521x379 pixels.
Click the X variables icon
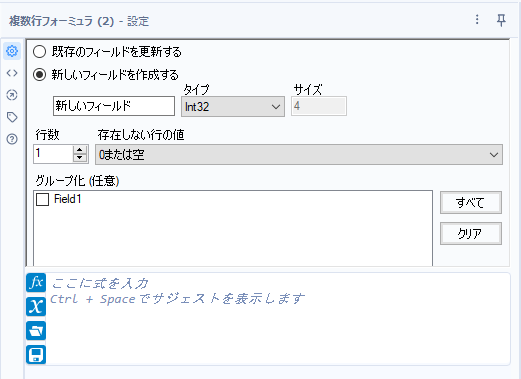(36, 306)
